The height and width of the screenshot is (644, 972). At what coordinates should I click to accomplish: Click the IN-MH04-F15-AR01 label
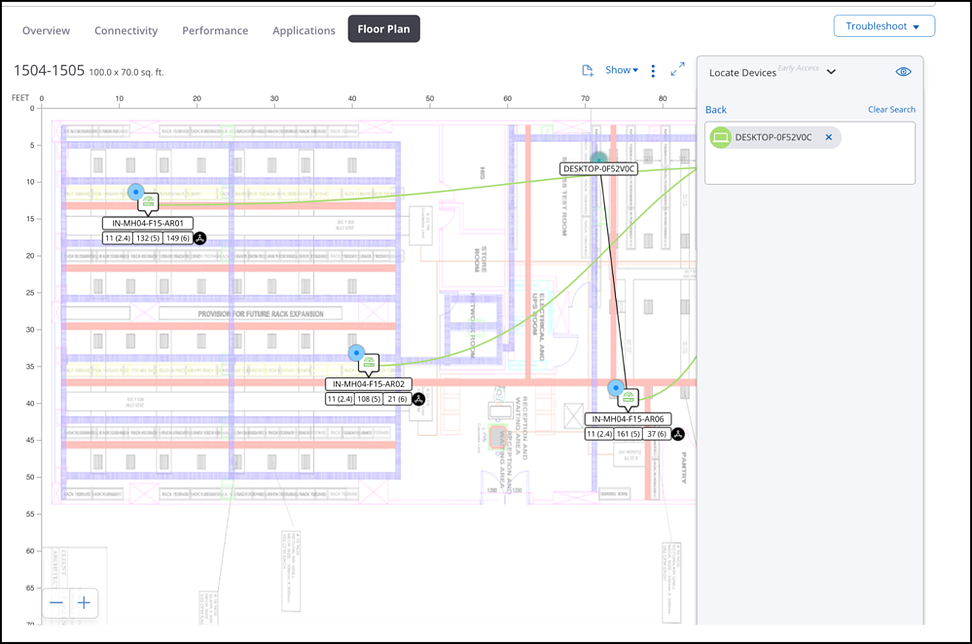pyautogui.click(x=148, y=223)
